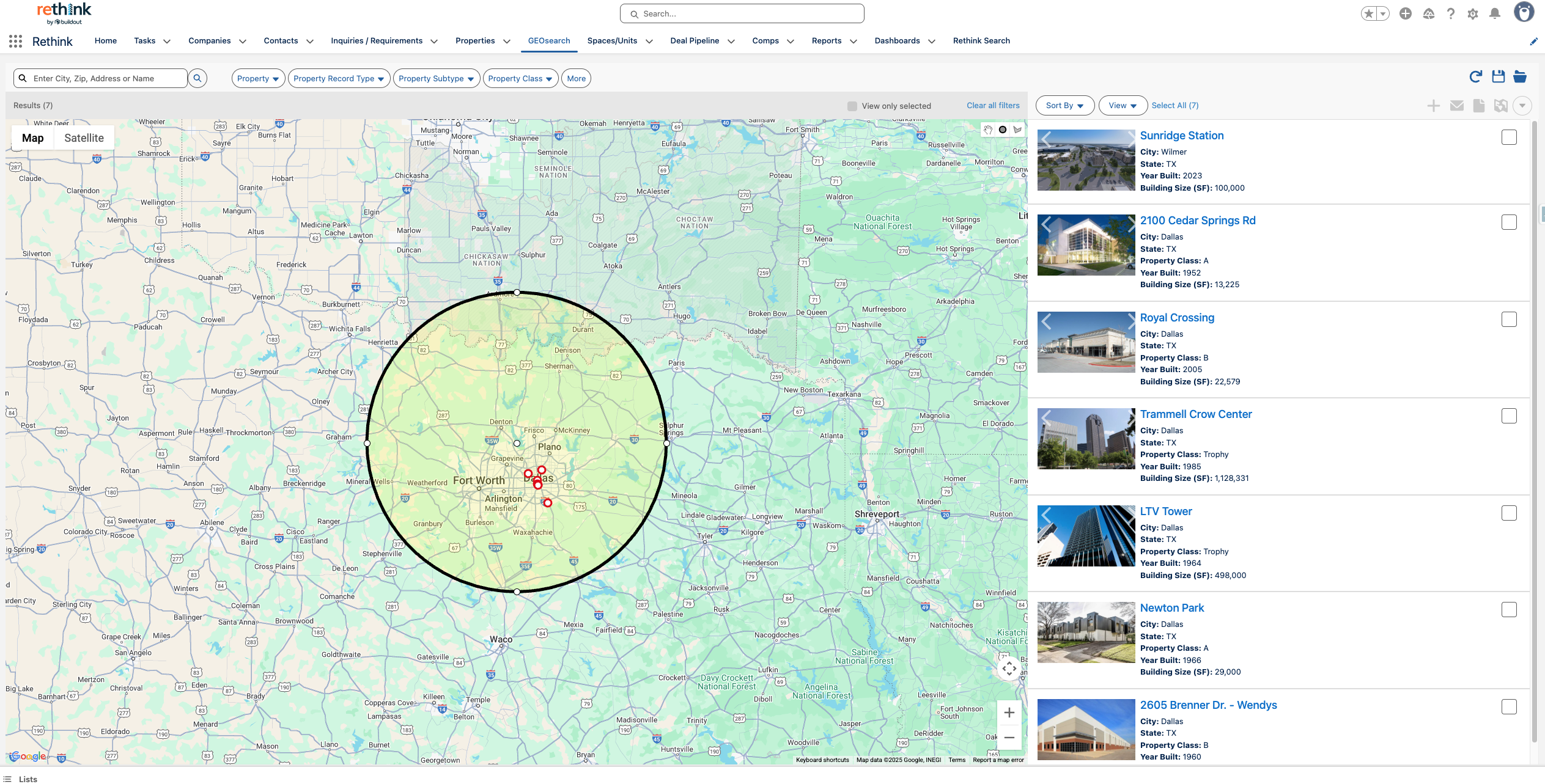Open the Sort By dropdown
The image size is (1545, 784).
1064,106
